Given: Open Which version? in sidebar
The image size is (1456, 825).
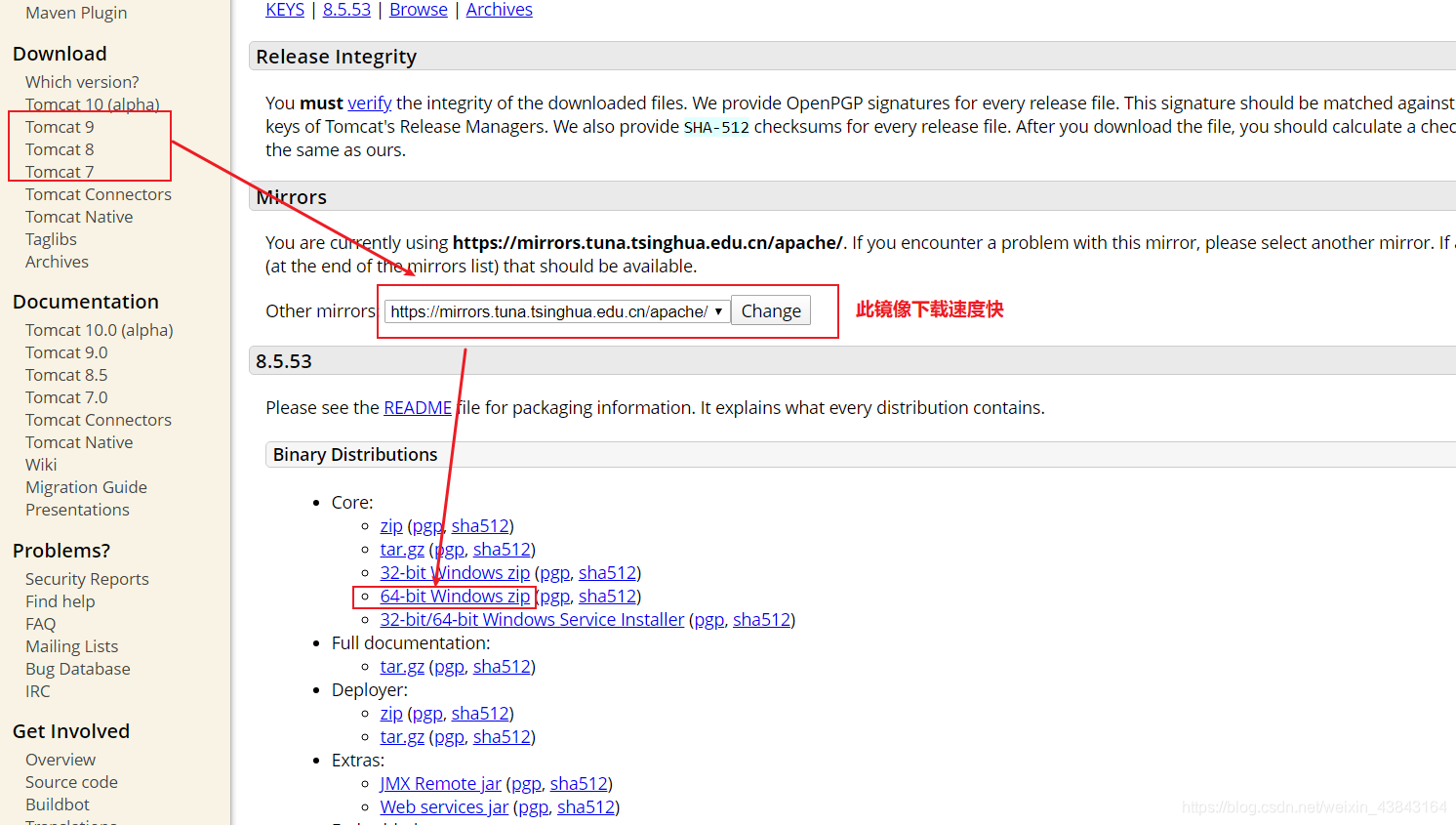Looking at the screenshot, I should point(82,82).
